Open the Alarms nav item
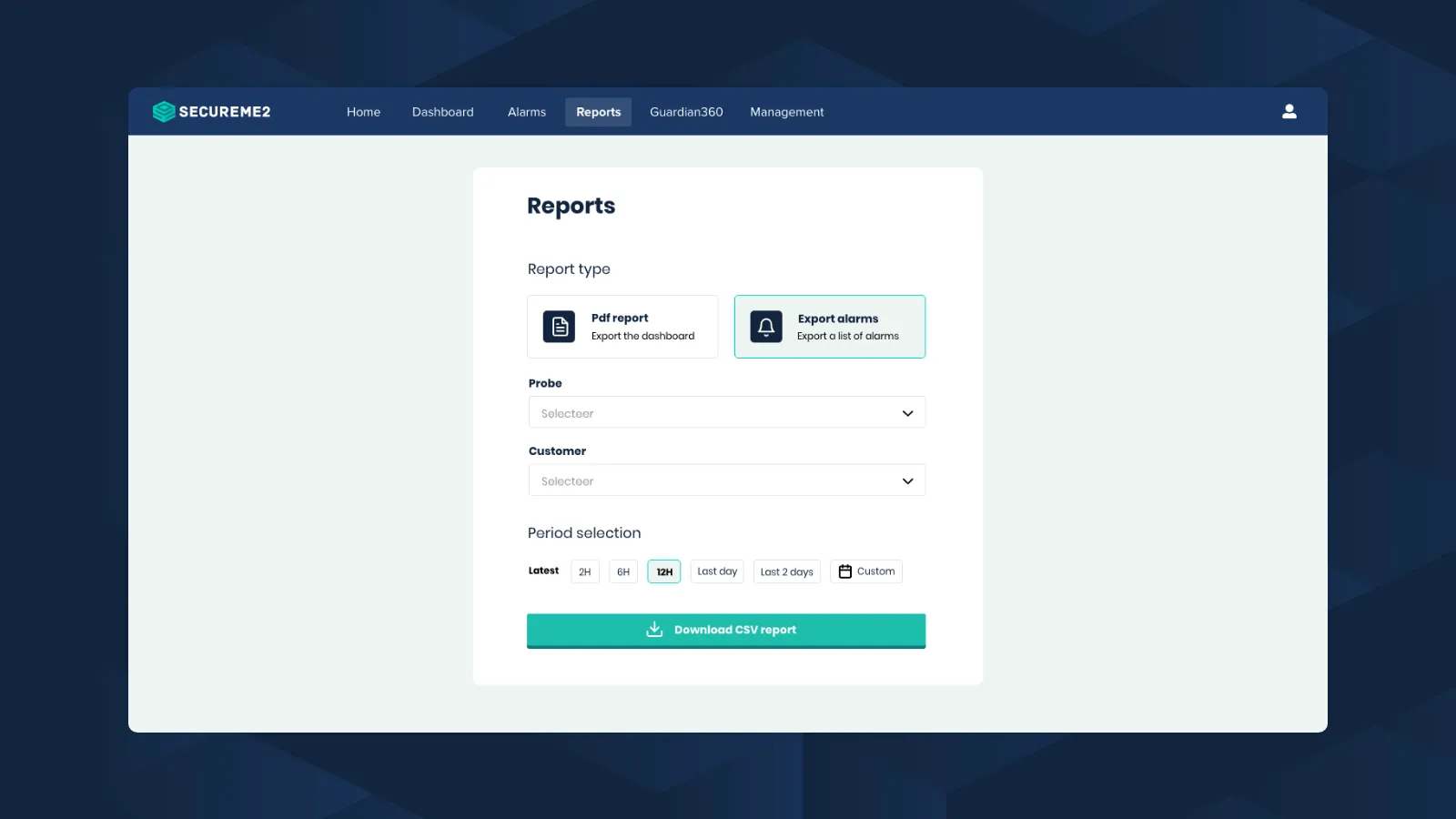Image resolution: width=1456 pixels, height=819 pixels. [527, 112]
